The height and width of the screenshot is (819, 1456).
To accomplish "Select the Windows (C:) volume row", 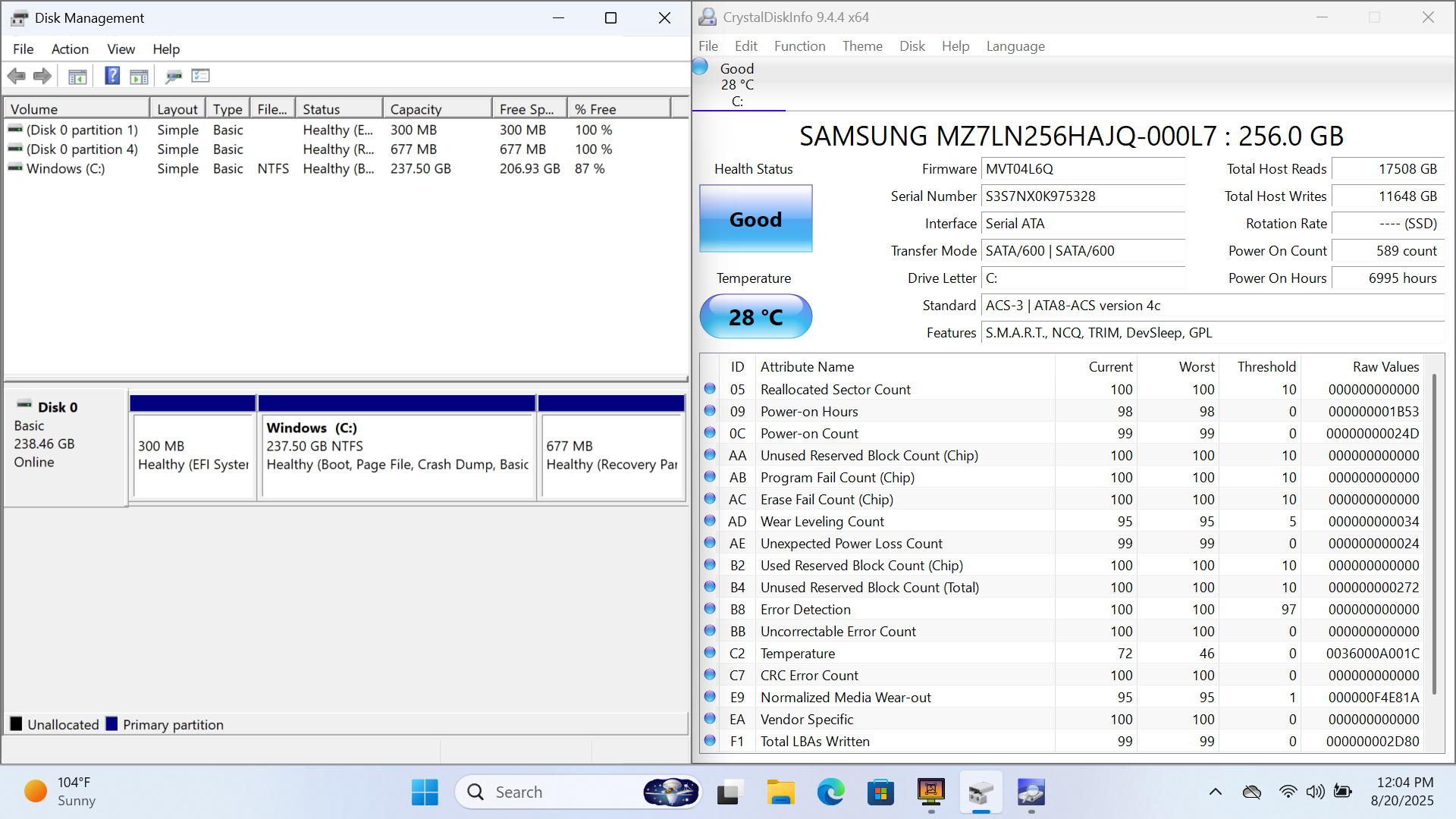I will [66, 168].
